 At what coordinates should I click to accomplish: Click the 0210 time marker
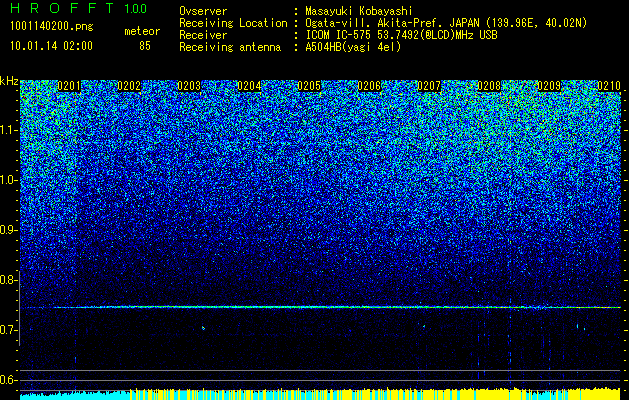click(609, 86)
